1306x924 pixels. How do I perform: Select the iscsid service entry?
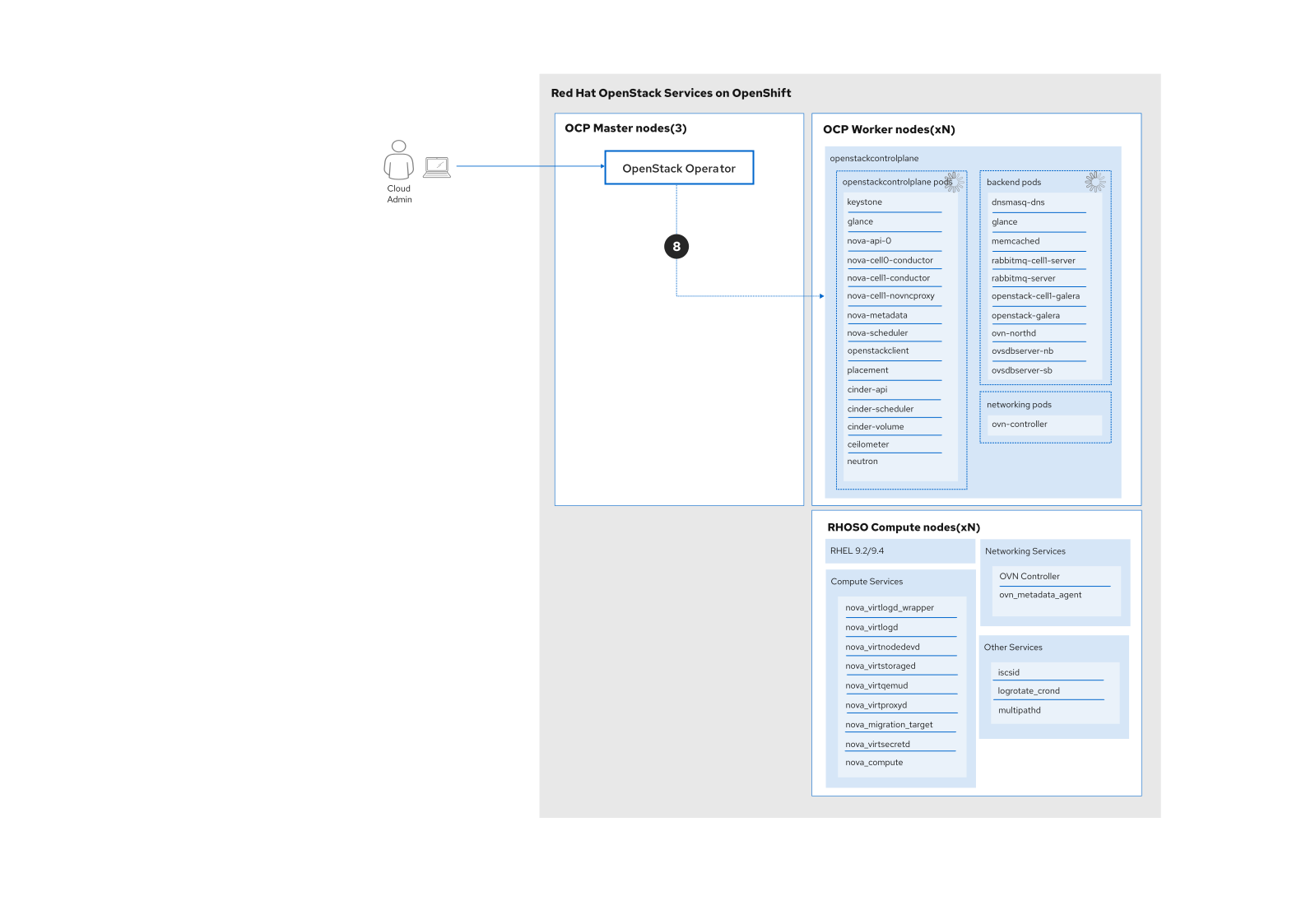click(x=1008, y=673)
